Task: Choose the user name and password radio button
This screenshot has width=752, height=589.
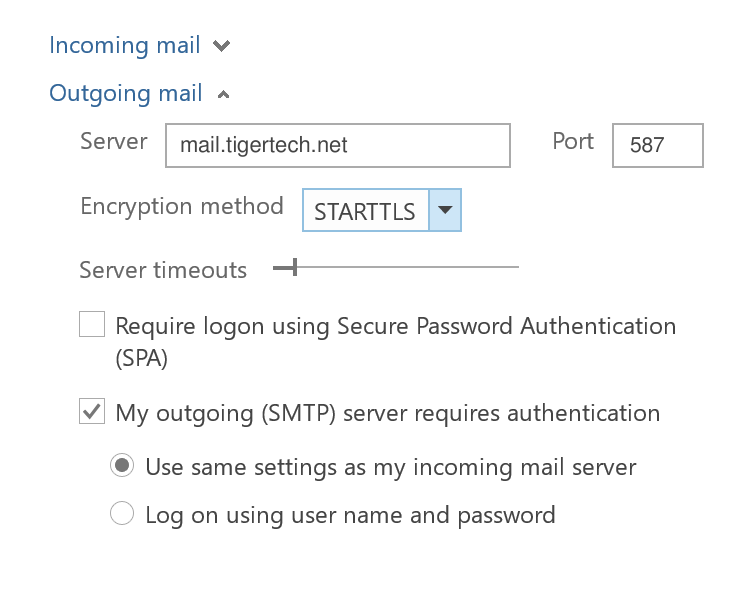Action: pyautogui.click(x=122, y=515)
